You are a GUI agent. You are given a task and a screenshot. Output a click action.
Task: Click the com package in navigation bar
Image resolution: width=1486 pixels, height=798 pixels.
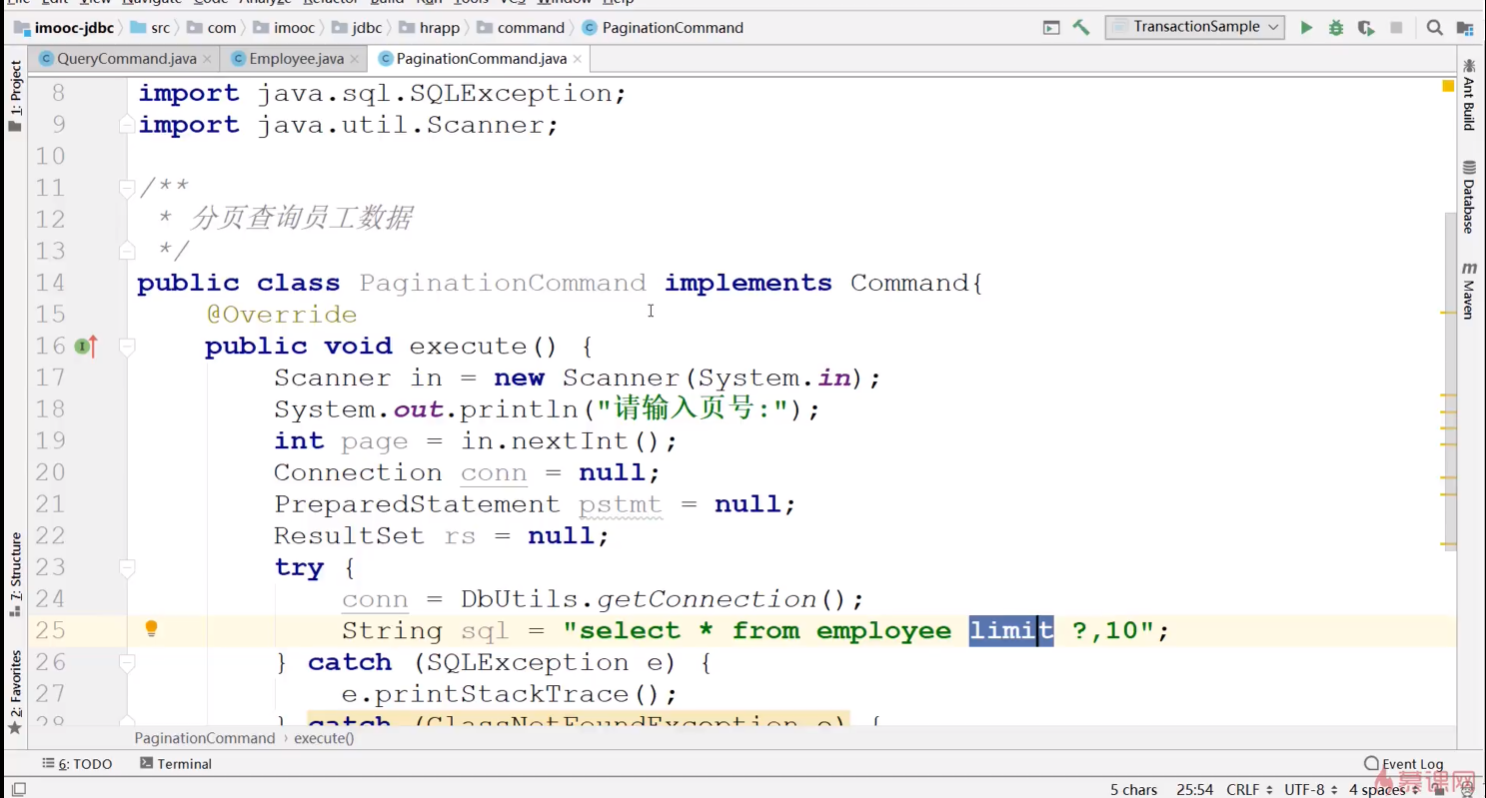(212, 28)
